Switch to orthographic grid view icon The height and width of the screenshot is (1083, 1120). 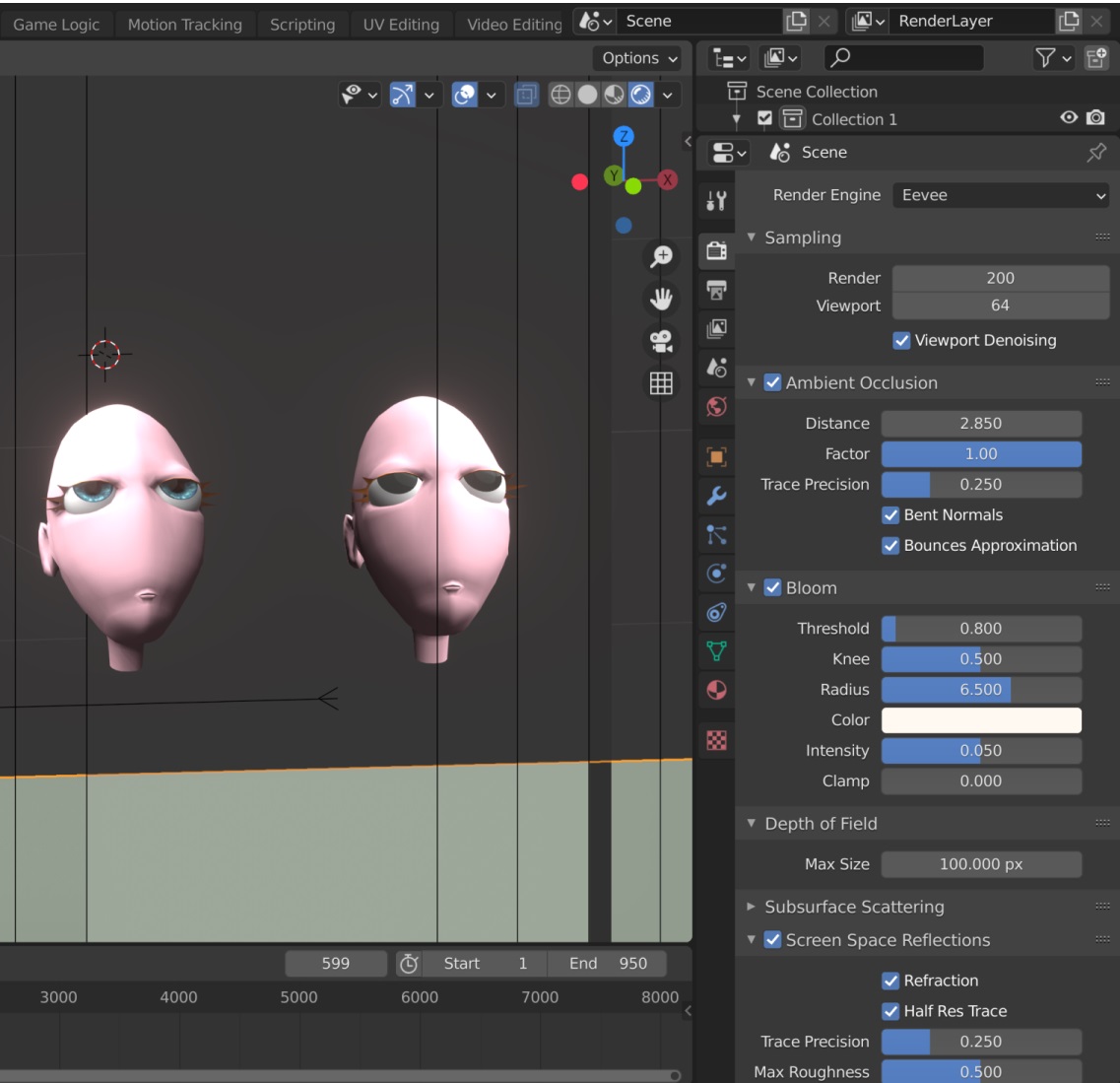click(661, 383)
